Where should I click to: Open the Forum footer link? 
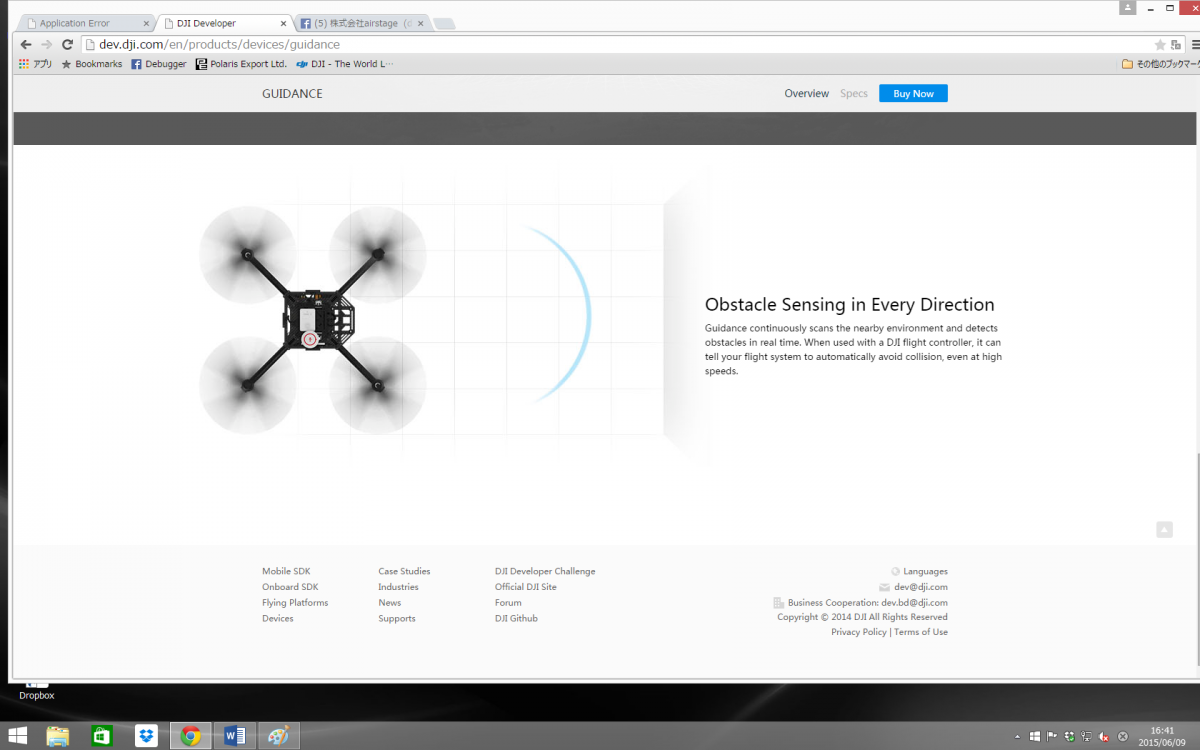tap(508, 603)
